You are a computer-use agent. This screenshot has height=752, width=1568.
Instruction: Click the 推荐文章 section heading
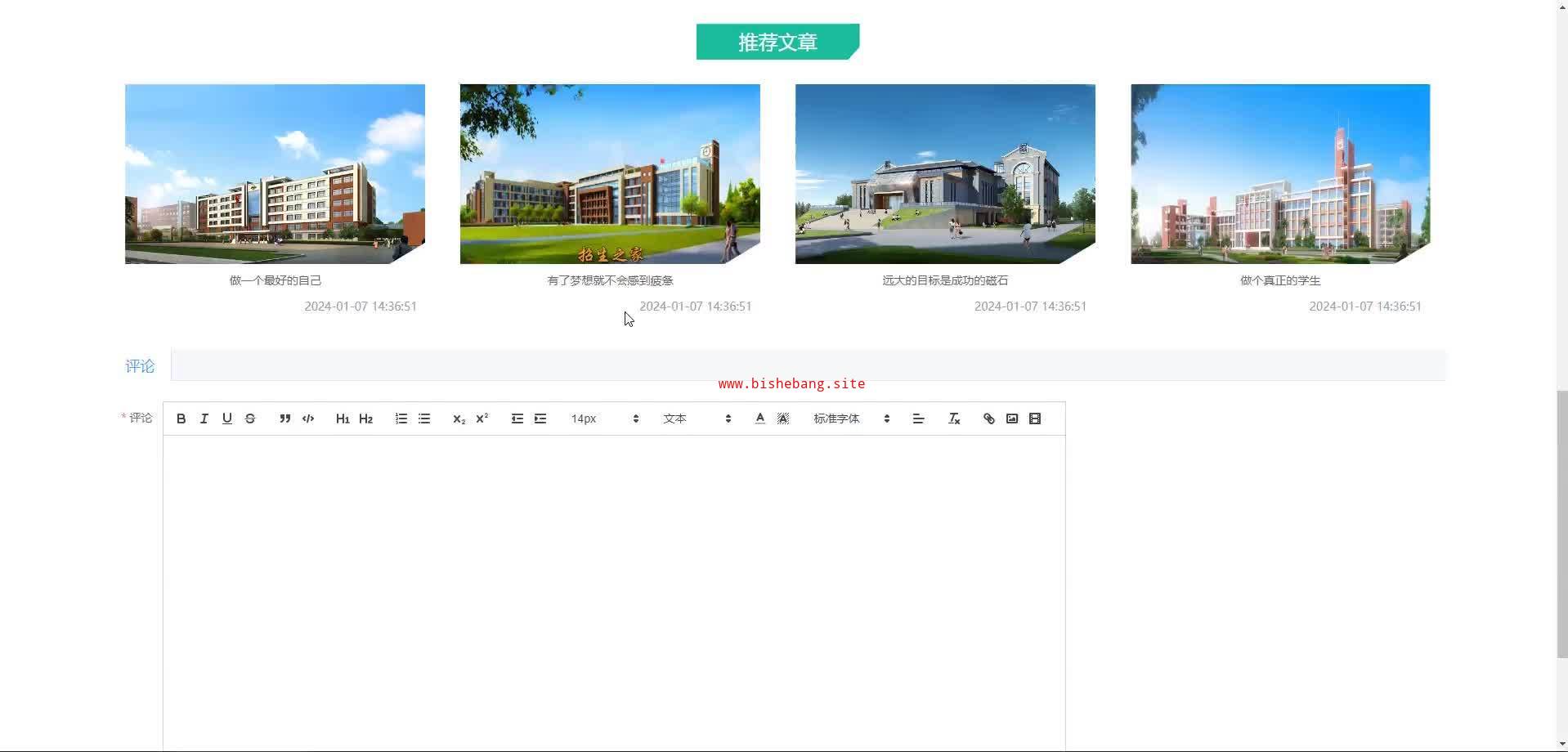[x=777, y=42]
